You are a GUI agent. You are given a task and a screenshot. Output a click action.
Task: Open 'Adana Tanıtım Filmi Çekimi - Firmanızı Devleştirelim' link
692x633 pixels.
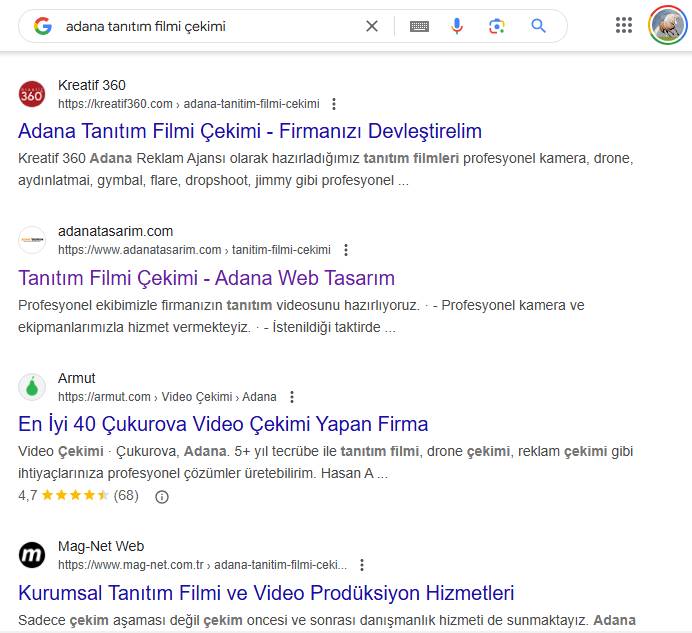[250, 131]
